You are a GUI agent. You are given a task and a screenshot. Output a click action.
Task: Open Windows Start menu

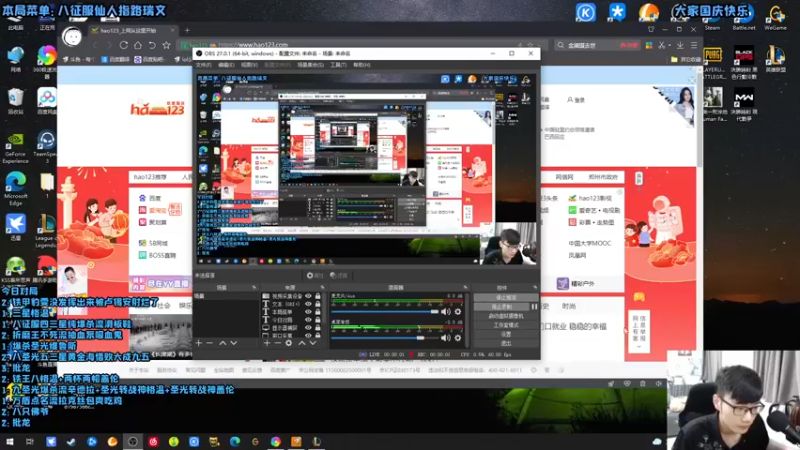click(x=10, y=441)
